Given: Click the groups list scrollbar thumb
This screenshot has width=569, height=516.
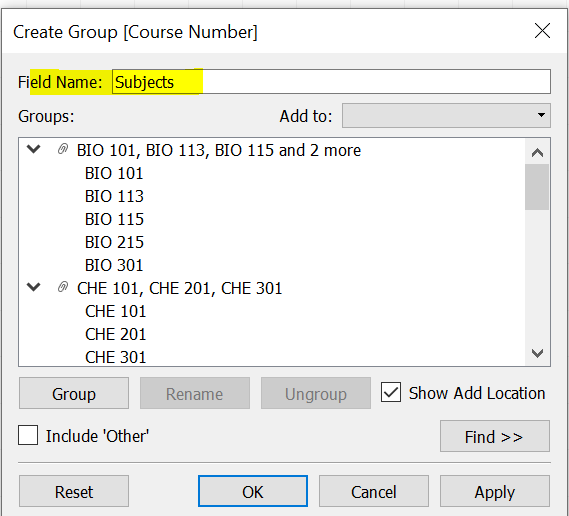Looking at the screenshot, I should pyautogui.click(x=537, y=187).
